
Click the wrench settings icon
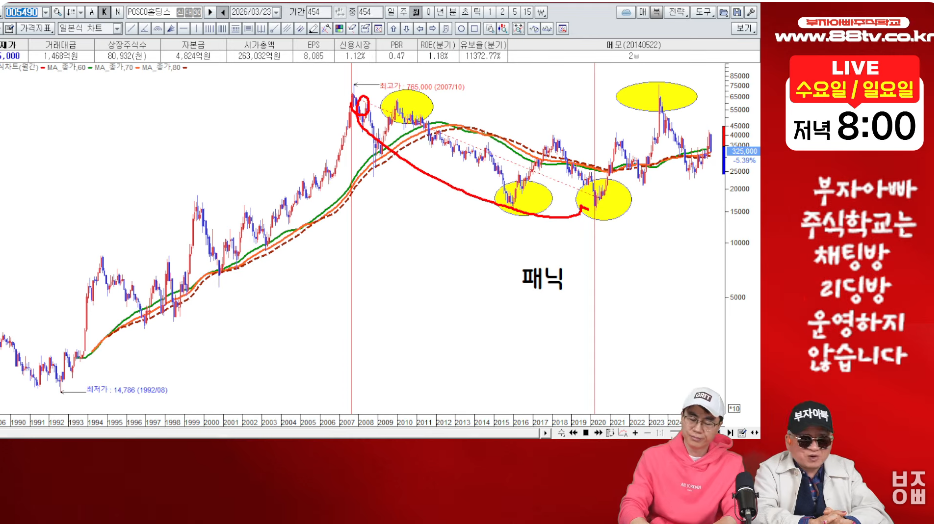(750, 12)
